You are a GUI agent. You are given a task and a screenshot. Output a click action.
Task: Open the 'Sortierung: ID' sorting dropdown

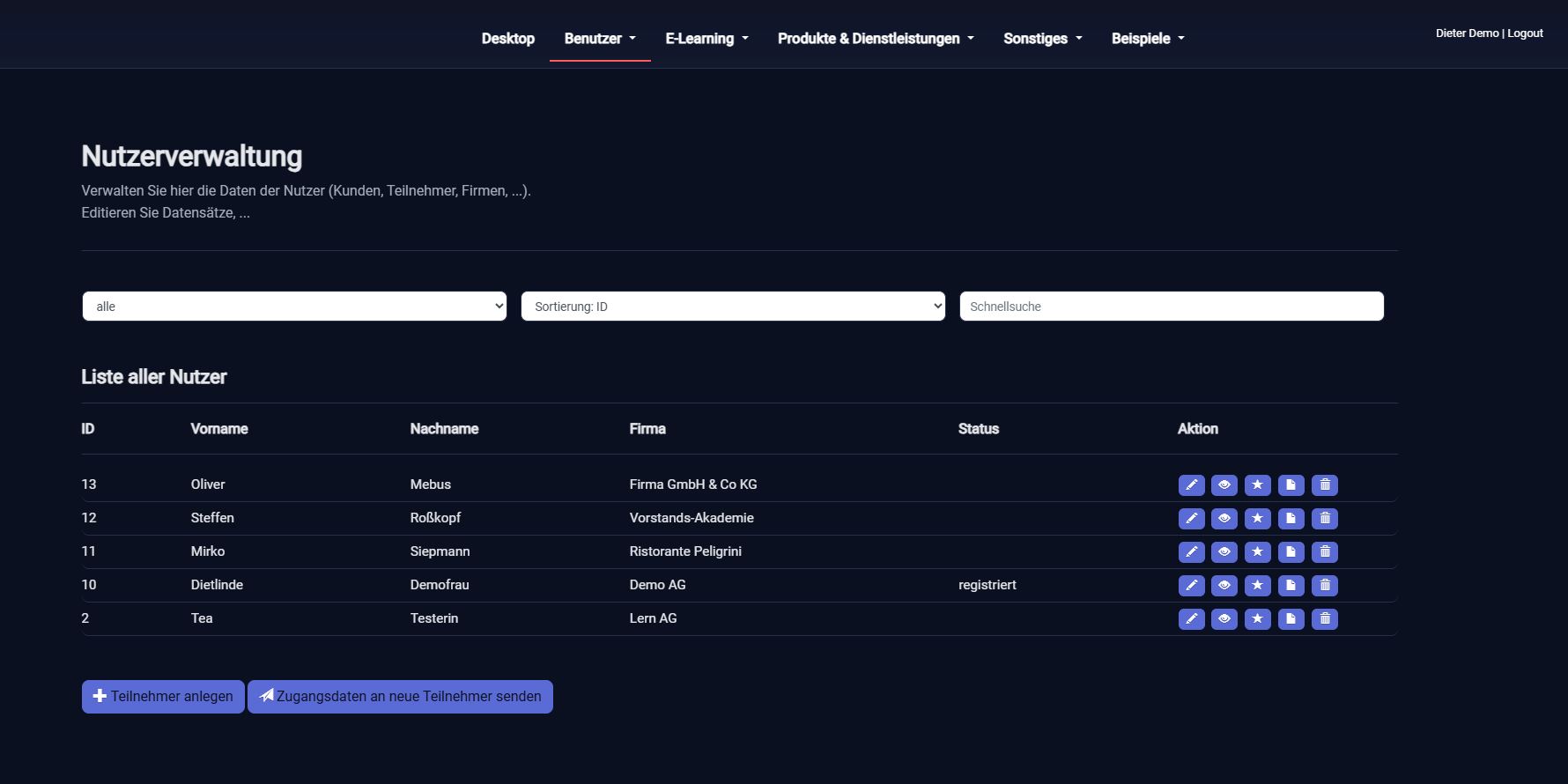733,307
